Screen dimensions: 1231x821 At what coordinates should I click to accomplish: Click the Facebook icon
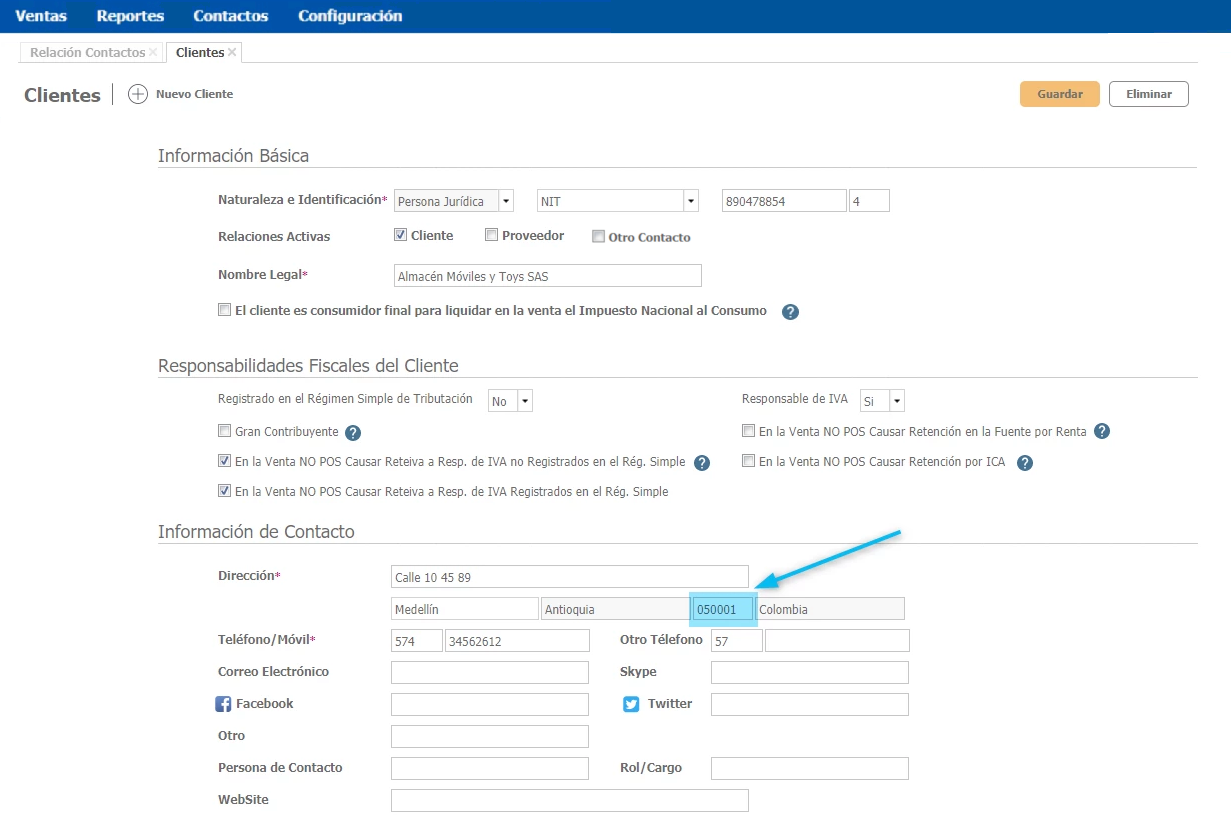tap(224, 704)
